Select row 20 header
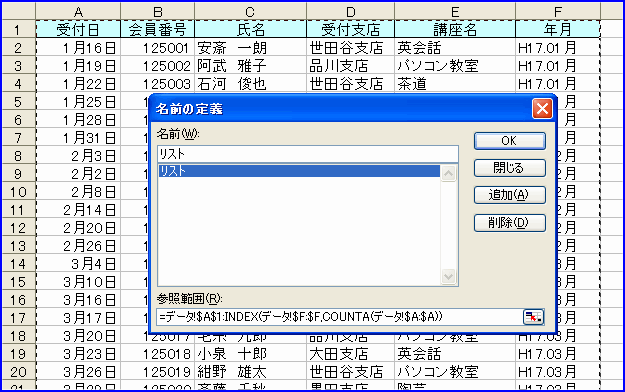 click(x=18, y=372)
